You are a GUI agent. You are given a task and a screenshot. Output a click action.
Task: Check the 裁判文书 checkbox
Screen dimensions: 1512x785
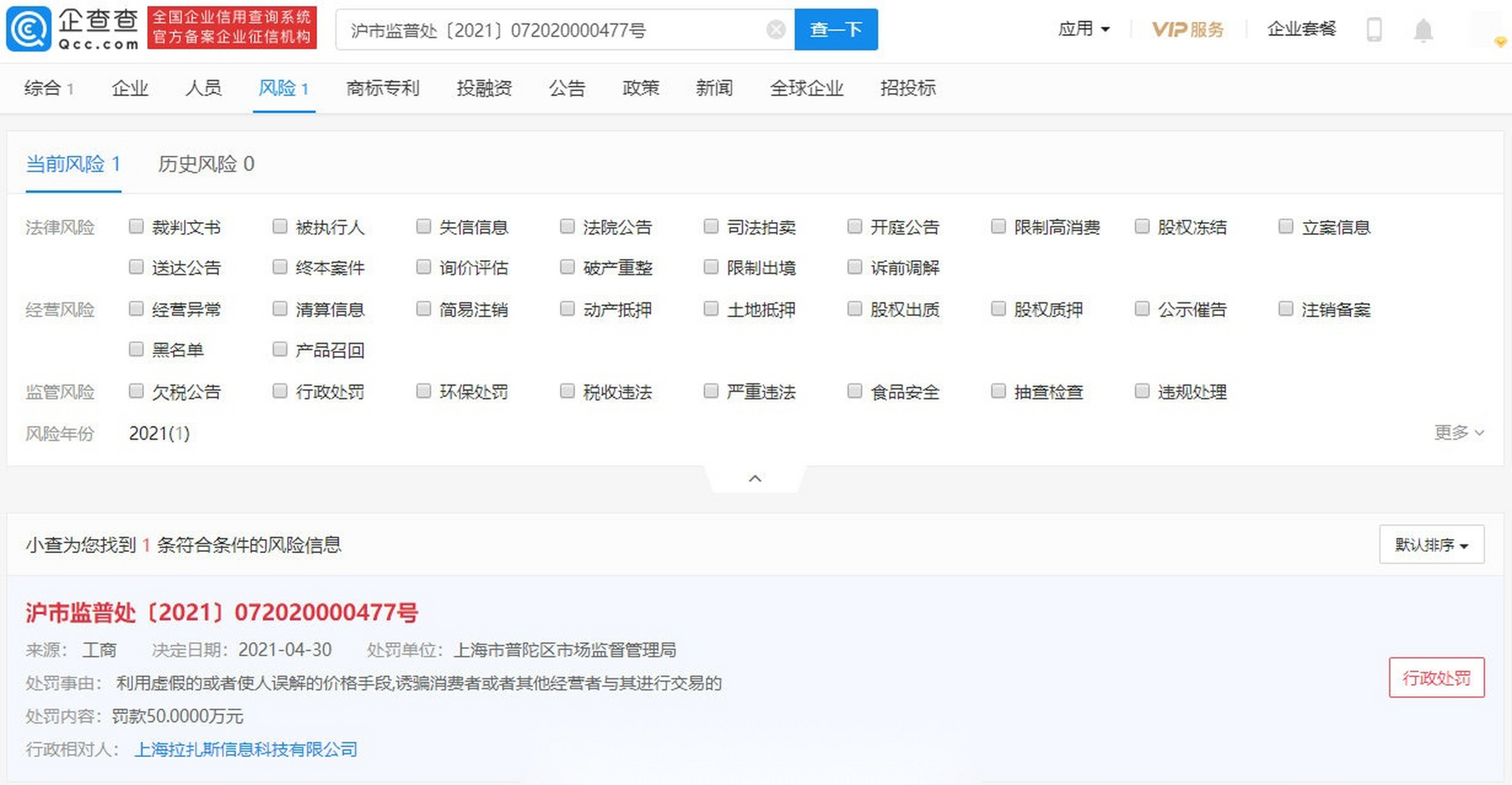tap(136, 226)
